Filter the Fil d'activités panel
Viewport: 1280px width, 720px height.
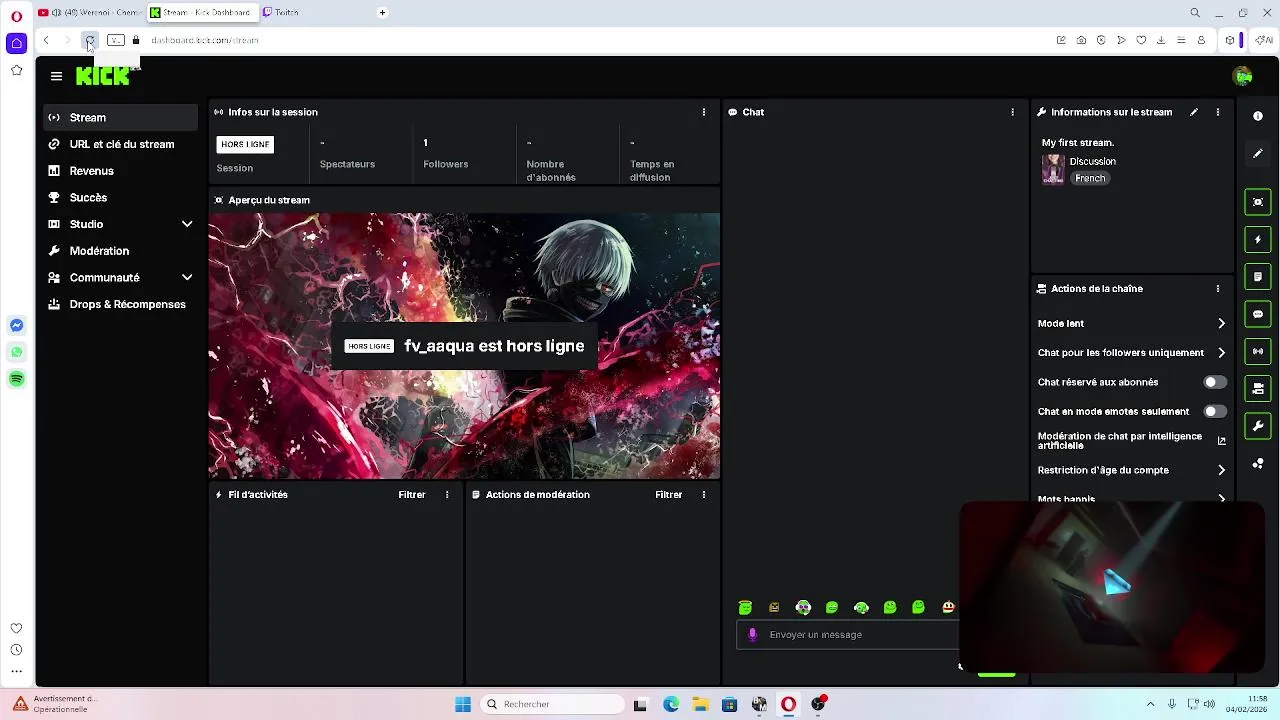click(412, 494)
